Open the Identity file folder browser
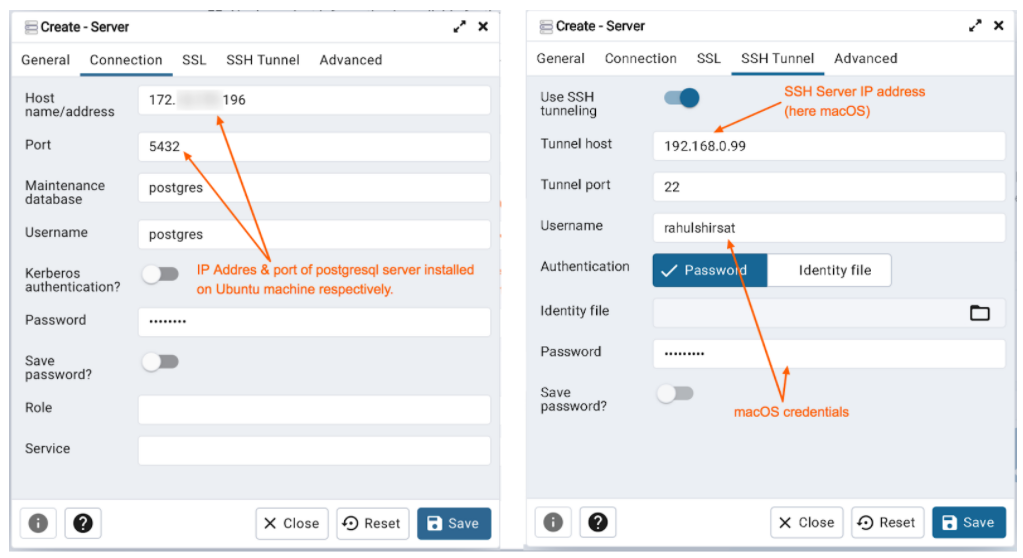 979,313
